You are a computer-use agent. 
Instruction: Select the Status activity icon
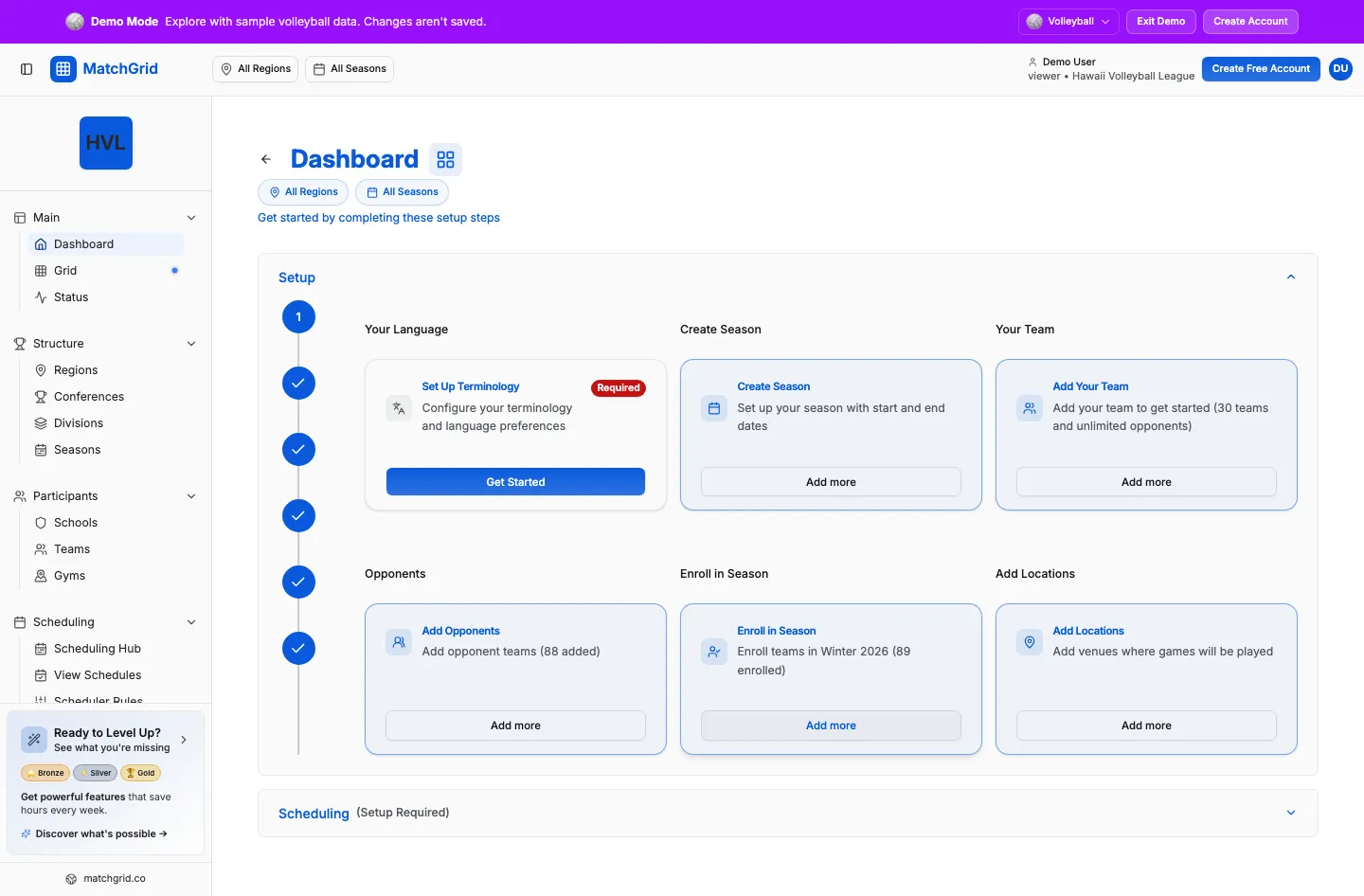click(42, 297)
